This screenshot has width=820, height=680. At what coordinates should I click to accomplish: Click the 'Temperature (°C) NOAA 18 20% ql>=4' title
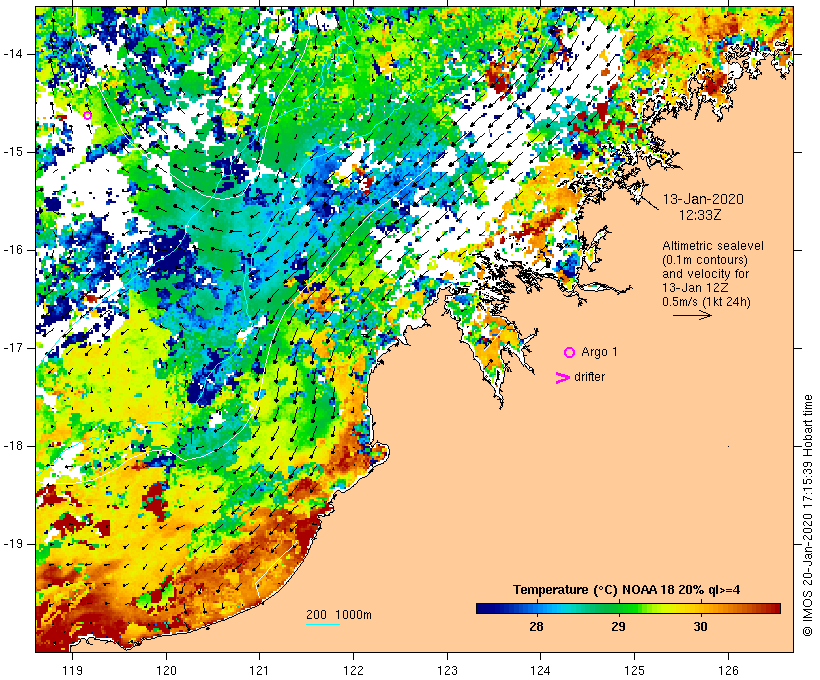(627, 590)
